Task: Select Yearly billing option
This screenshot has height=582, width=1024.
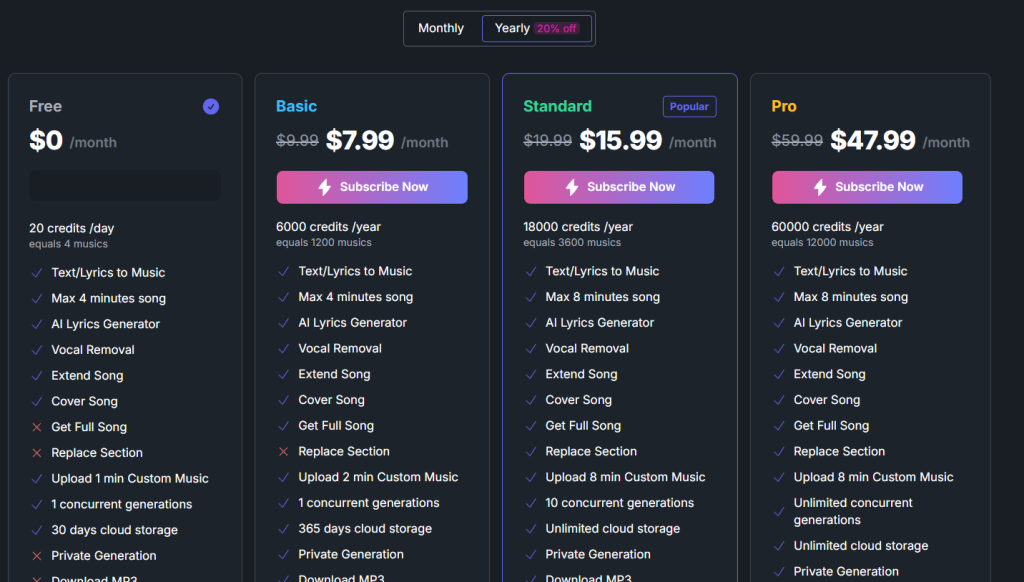Action: click(x=512, y=28)
